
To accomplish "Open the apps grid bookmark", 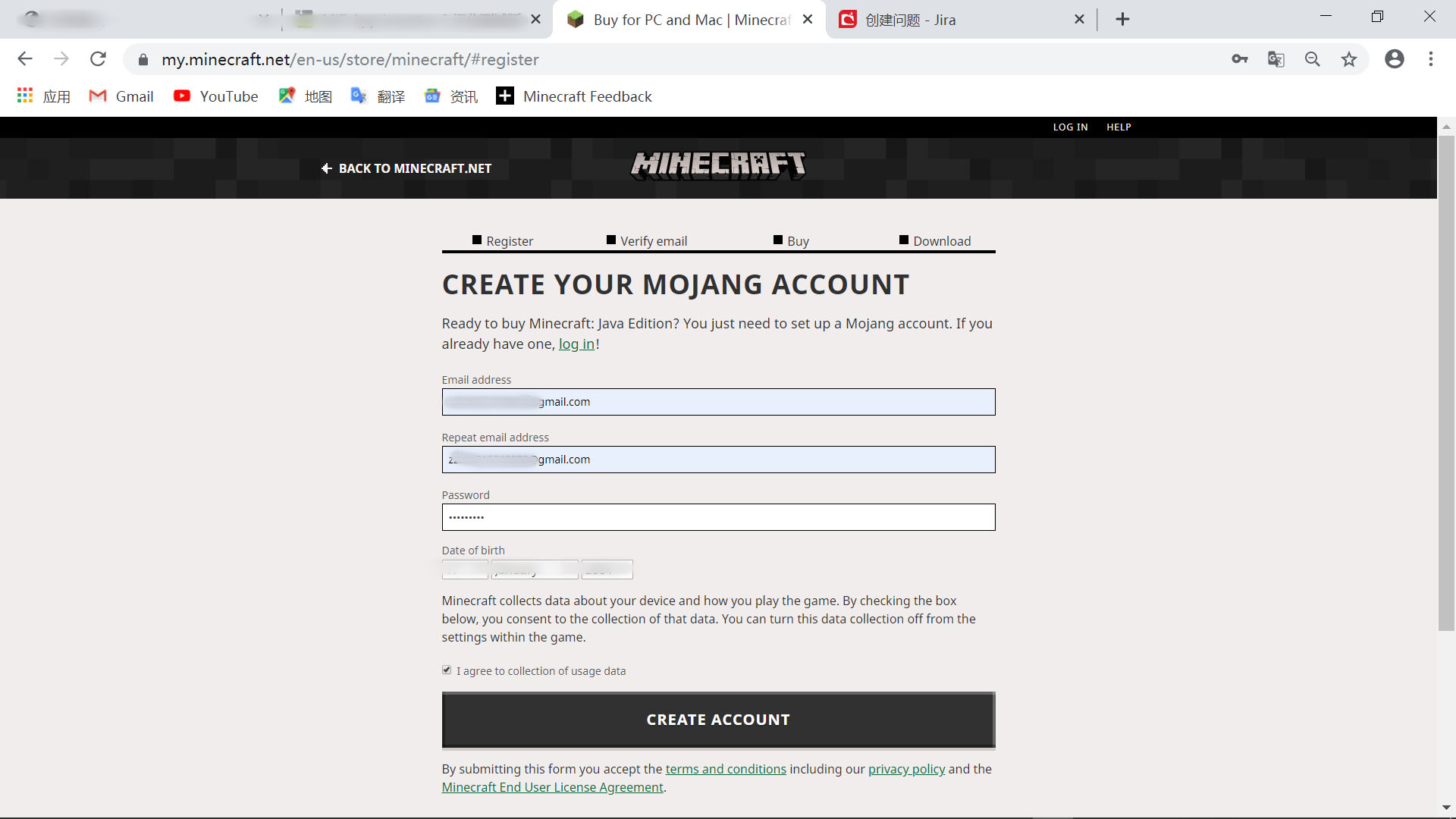I will (x=25, y=96).
